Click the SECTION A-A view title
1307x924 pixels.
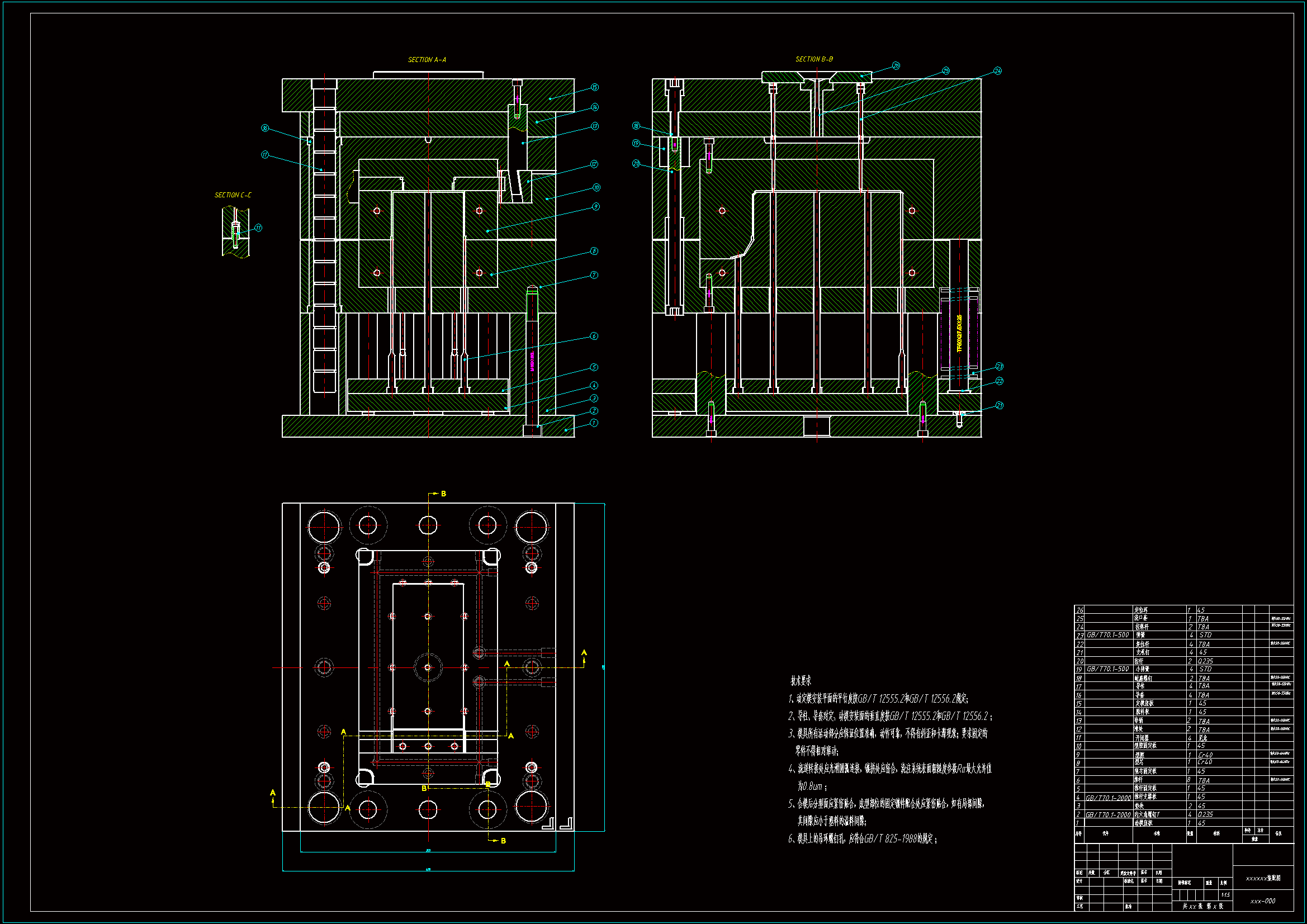pyautogui.click(x=427, y=60)
